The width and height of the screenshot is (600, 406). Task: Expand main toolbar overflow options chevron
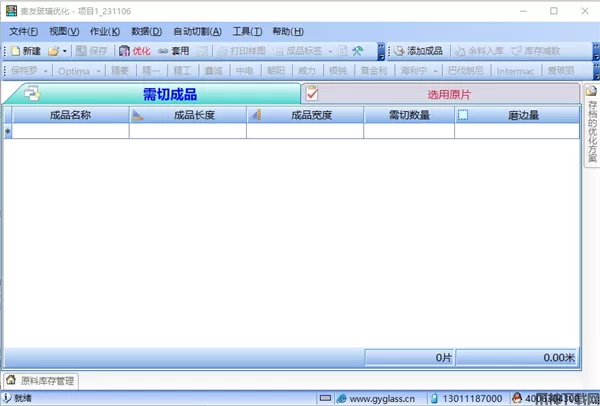tap(381, 52)
